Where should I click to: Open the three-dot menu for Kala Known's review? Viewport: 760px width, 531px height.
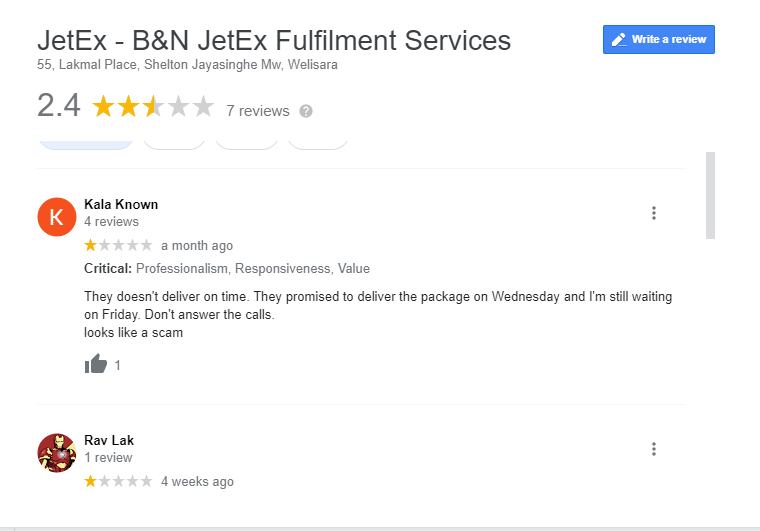coord(654,213)
